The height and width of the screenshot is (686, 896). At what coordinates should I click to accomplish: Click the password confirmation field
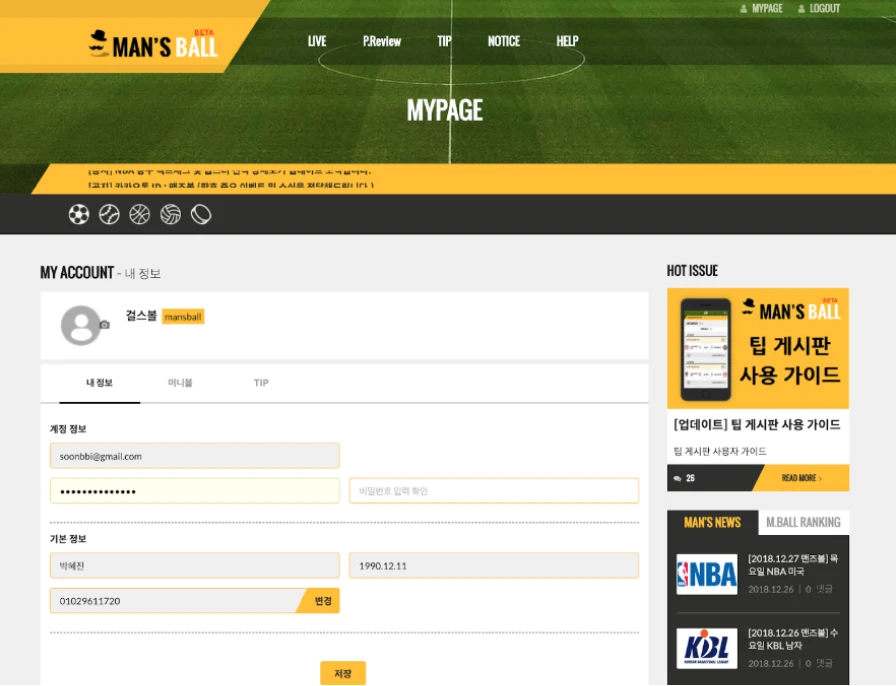click(x=494, y=491)
